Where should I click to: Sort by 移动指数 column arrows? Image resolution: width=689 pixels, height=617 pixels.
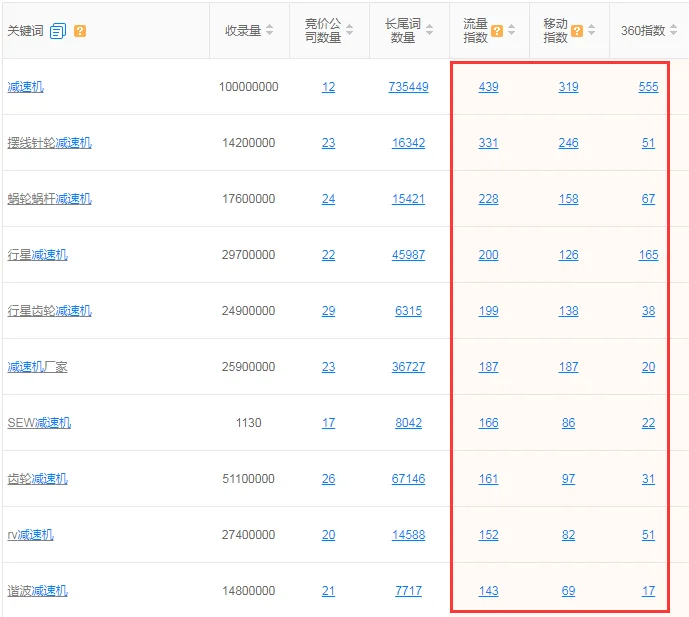click(591, 30)
